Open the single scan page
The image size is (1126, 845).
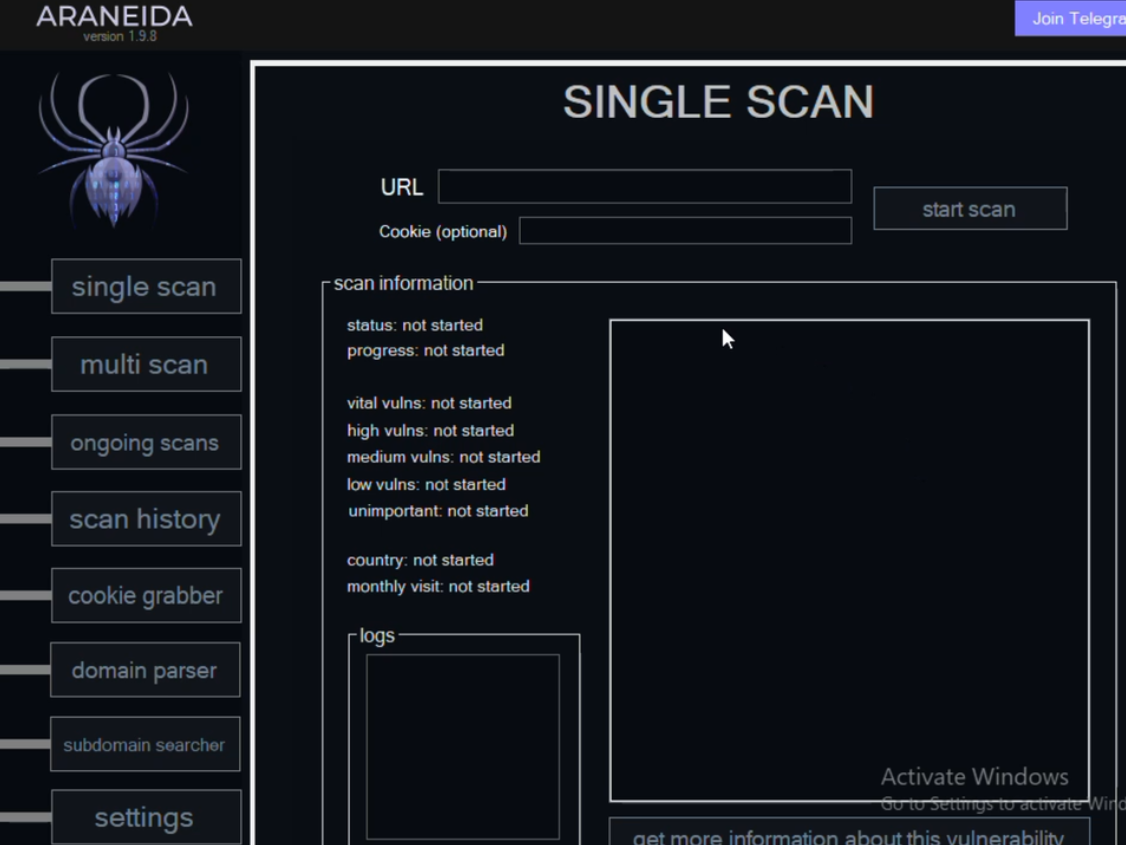146,287
